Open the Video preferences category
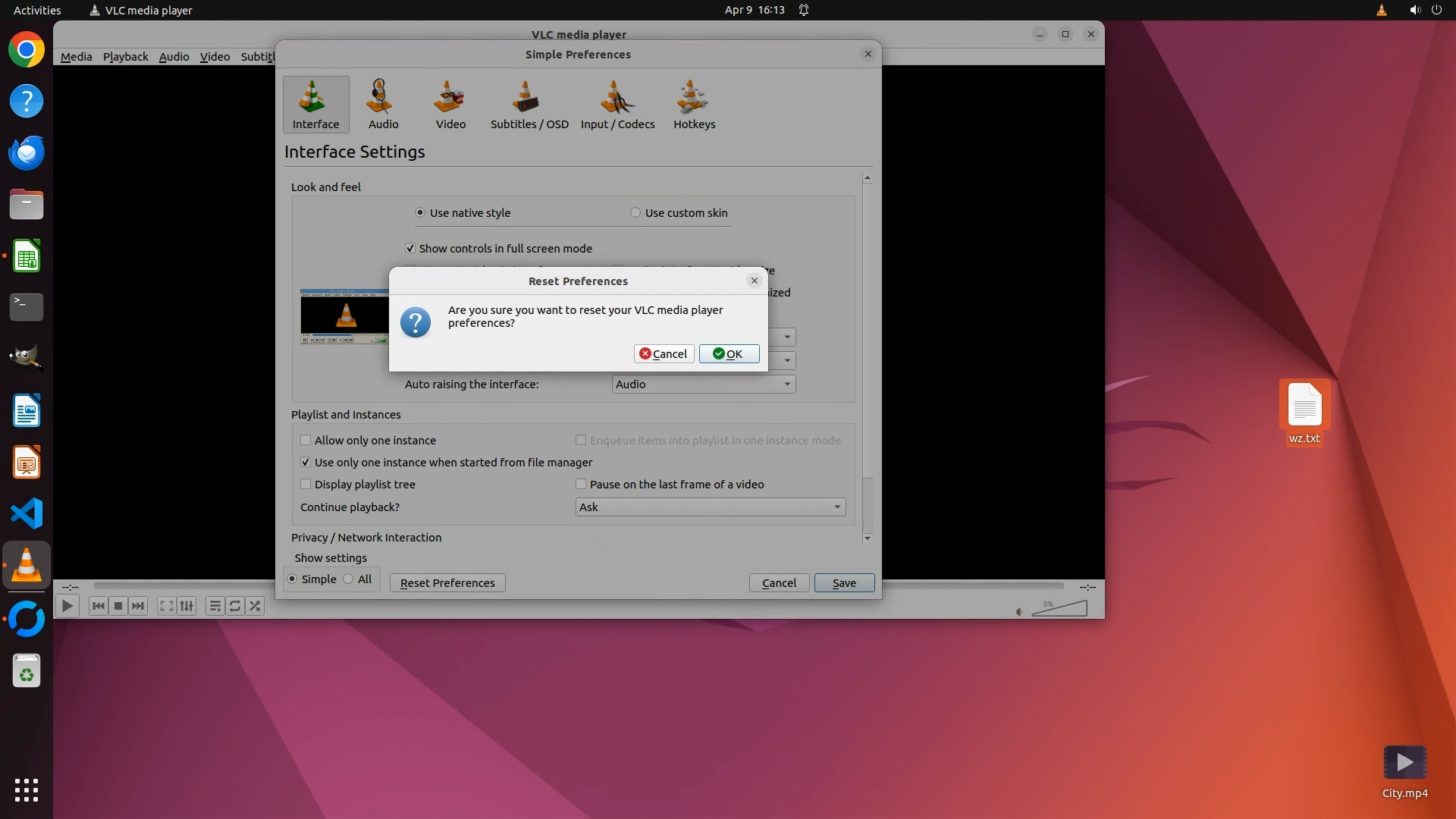Image resolution: width=1456 pixels, height=819 pixels. [450, 105]
